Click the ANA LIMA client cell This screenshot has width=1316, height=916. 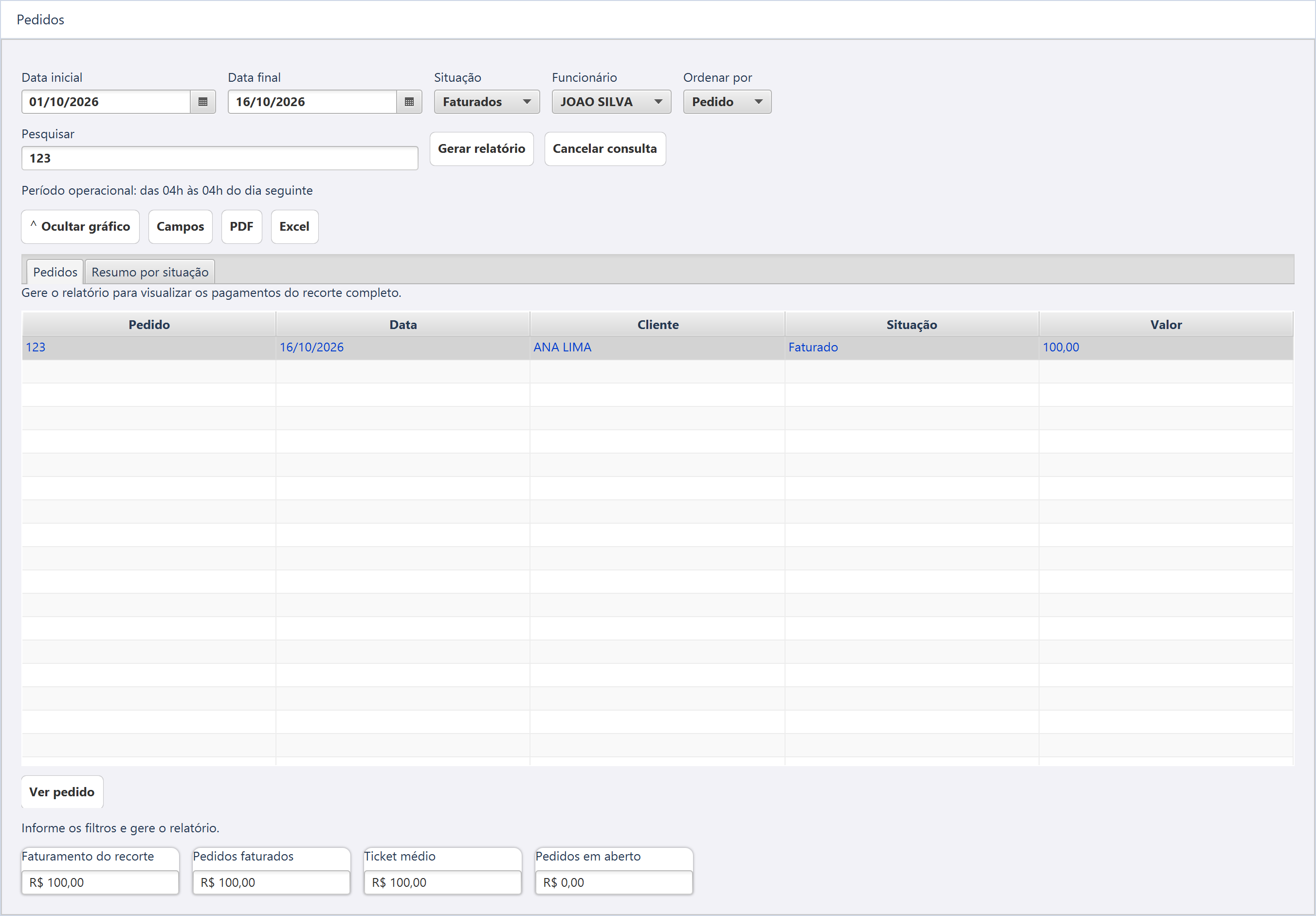(x=658, y=348)
